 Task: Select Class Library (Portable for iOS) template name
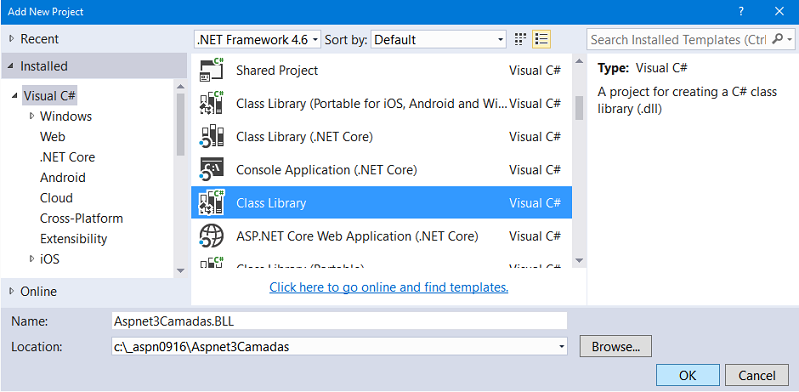pyautogui.click(x=372, y=103)
